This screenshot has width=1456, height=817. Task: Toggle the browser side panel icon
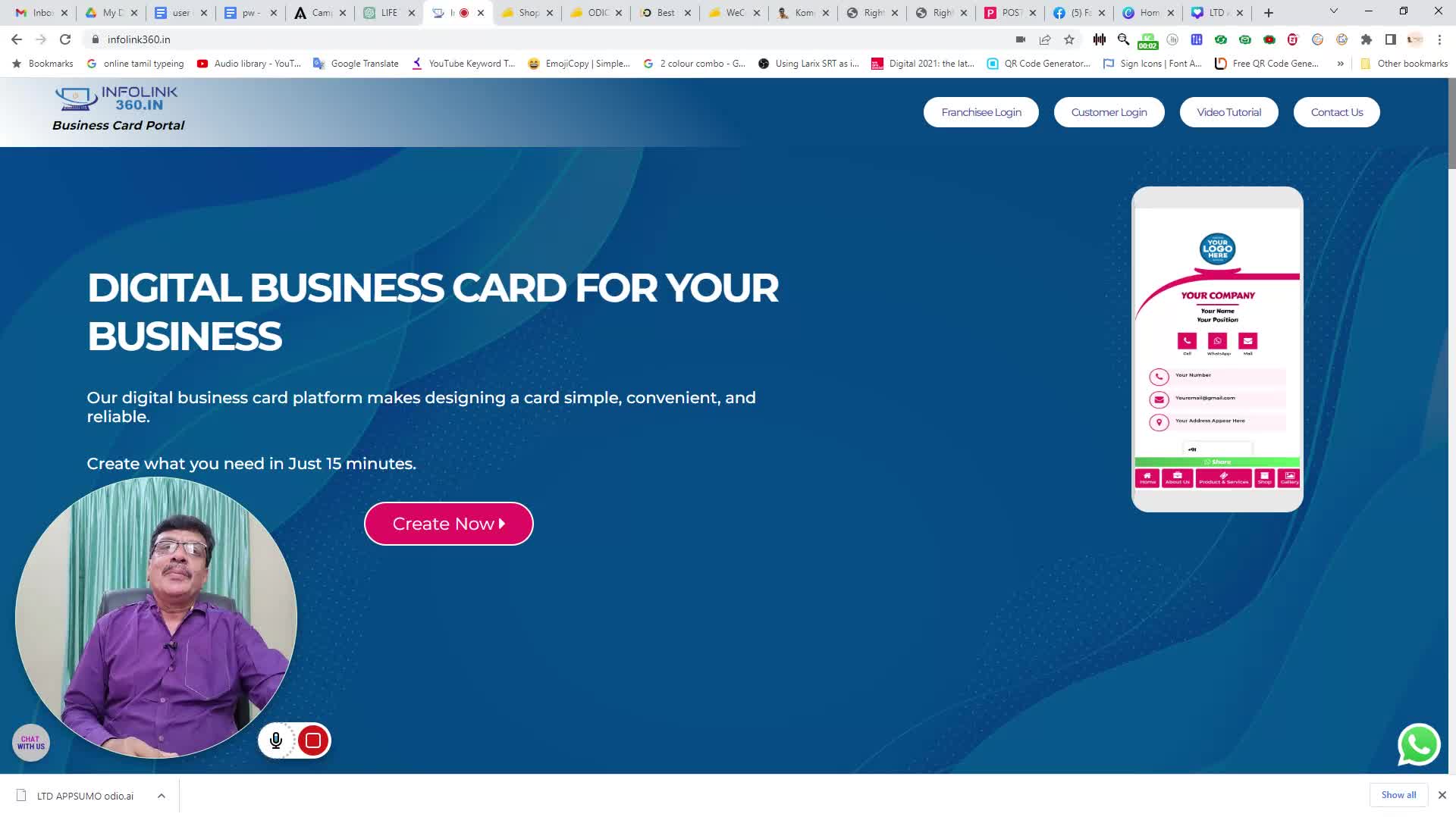click(x=1391, y=39)
